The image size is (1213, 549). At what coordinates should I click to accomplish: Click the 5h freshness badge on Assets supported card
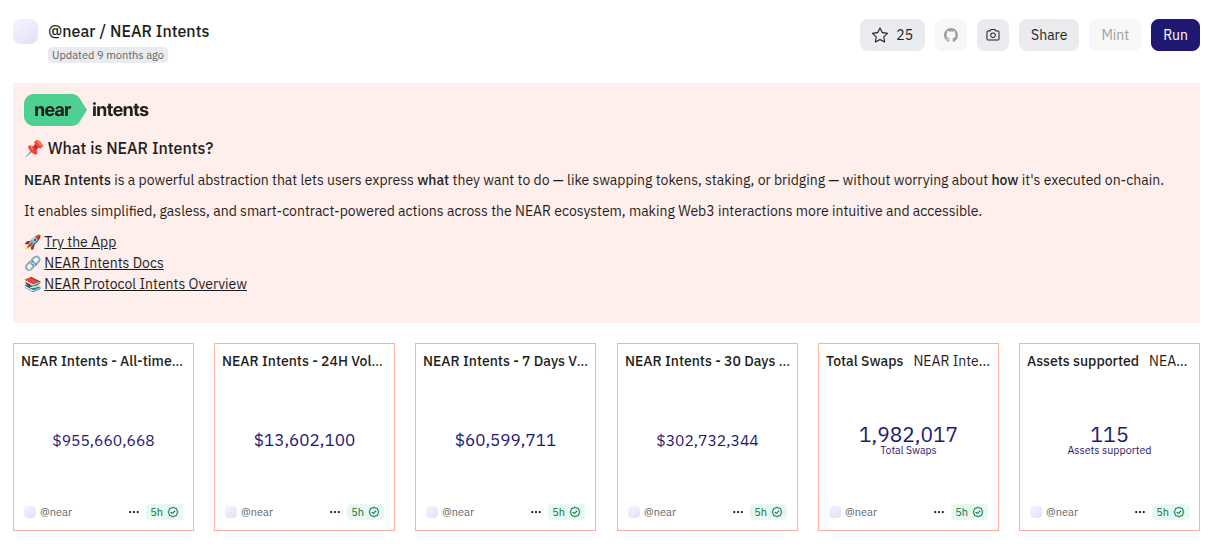[x=1170, y=512]
